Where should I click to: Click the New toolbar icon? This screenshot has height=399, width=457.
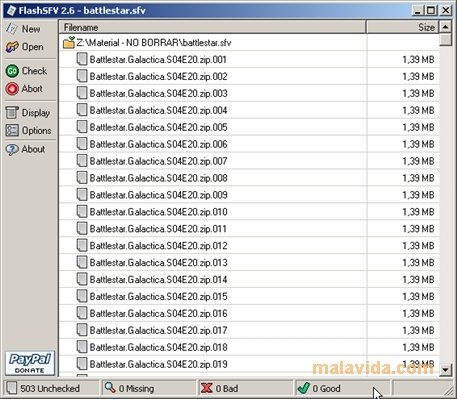point(12,29)
